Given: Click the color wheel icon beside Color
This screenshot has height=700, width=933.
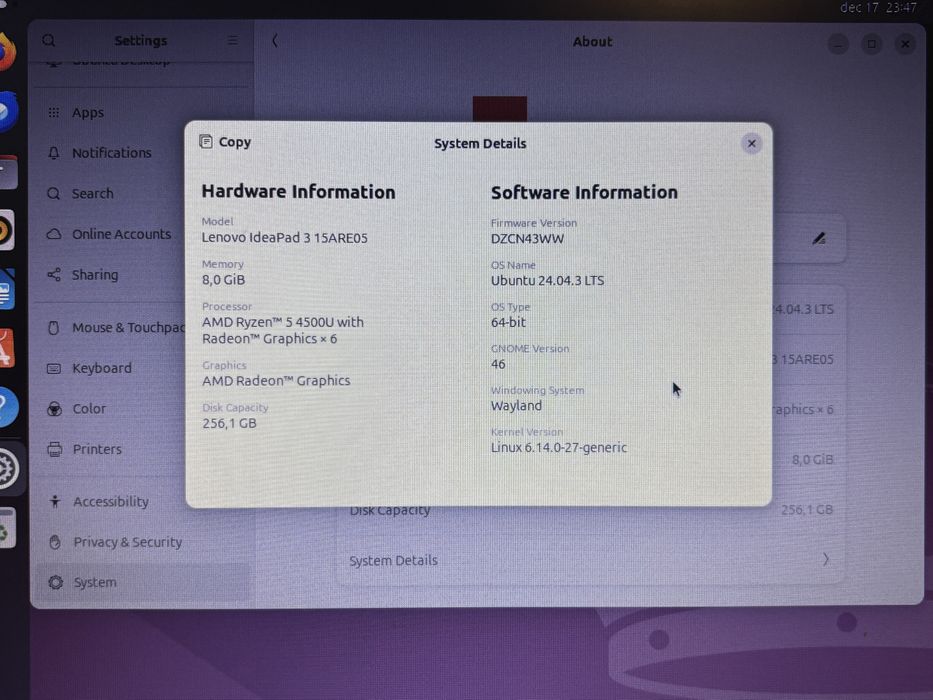Looking at the screenshot, I should [x=54, y=409].
